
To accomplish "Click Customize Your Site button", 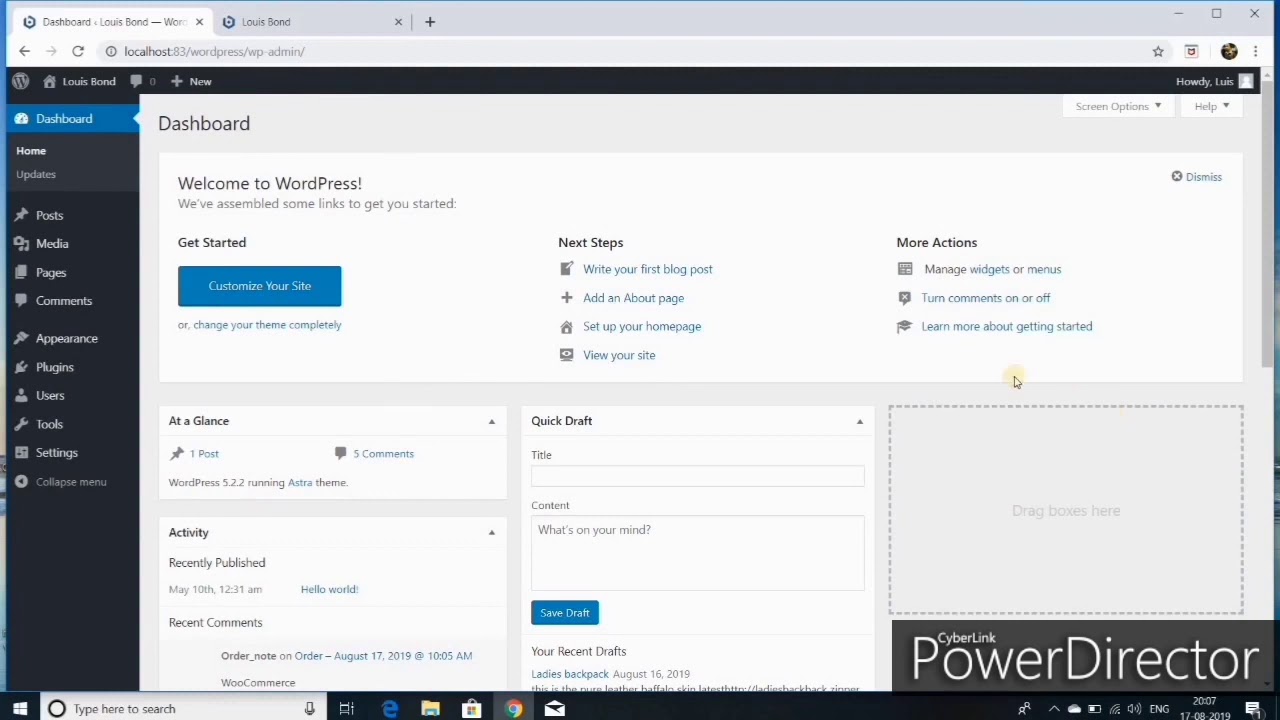I will 260,286.
